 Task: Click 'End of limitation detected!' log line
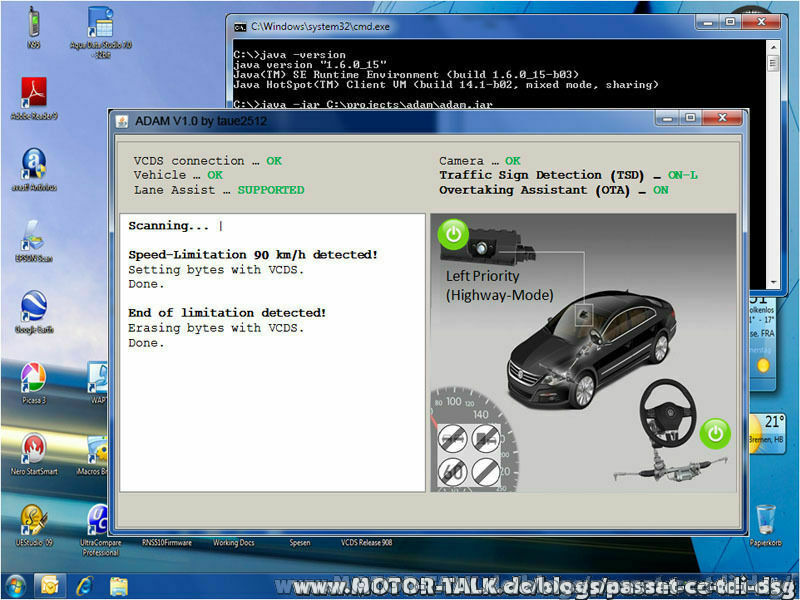(227, 313)
